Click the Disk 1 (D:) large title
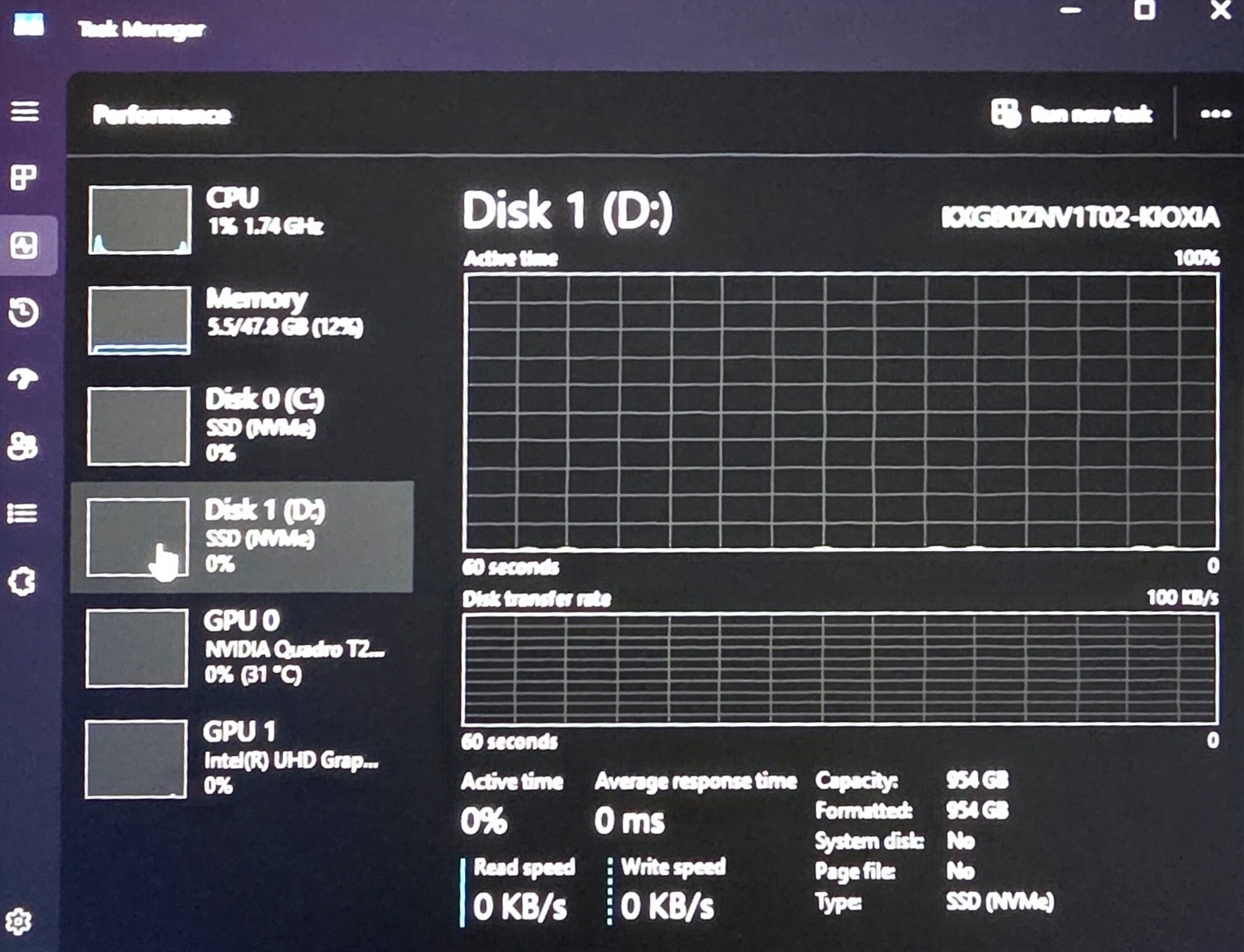1244x952 pixels. click(567, 211)
